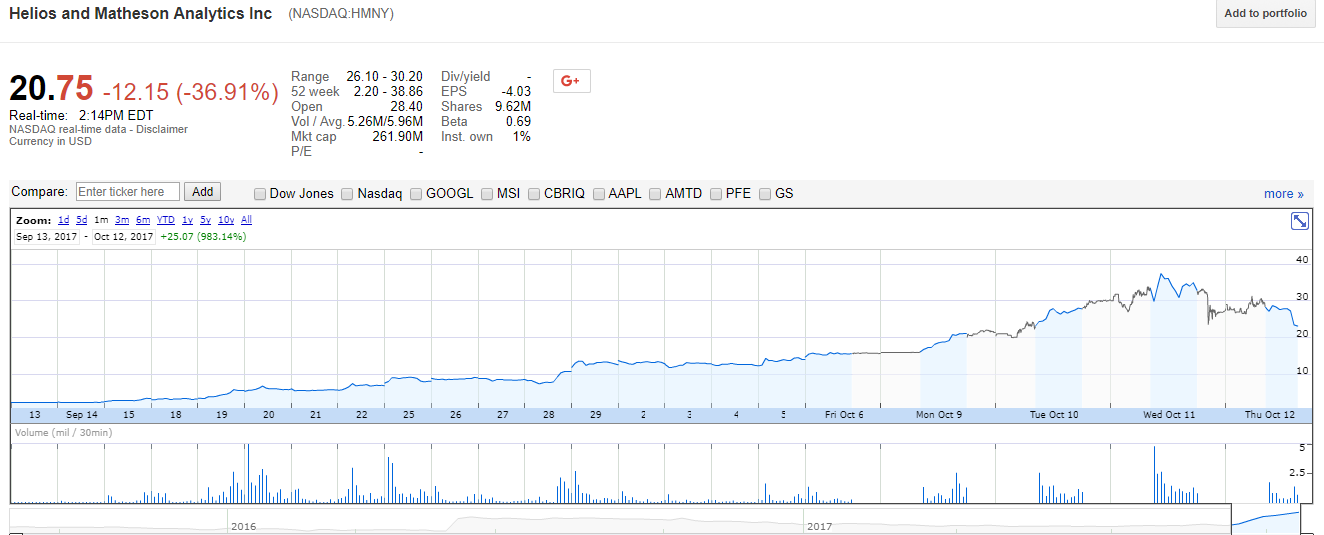Image resolution: width=1324 pixels, height=535 pixels.
Task: Select the GS comparison checkbox
Action: pyautogui.click(x=765, y=194)
